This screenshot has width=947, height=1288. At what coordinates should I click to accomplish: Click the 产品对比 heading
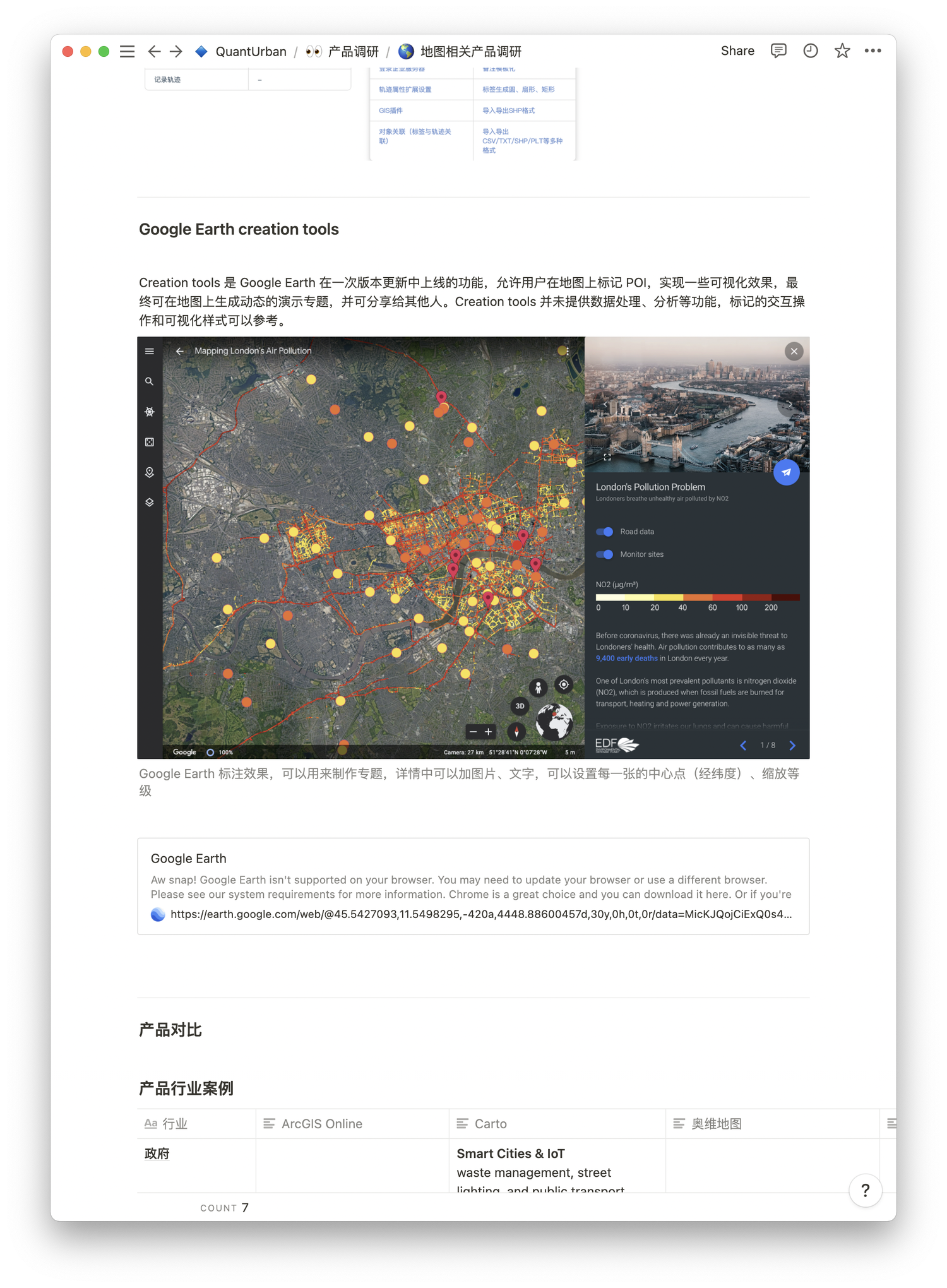pyautogui.click(x=170, y=1030)
